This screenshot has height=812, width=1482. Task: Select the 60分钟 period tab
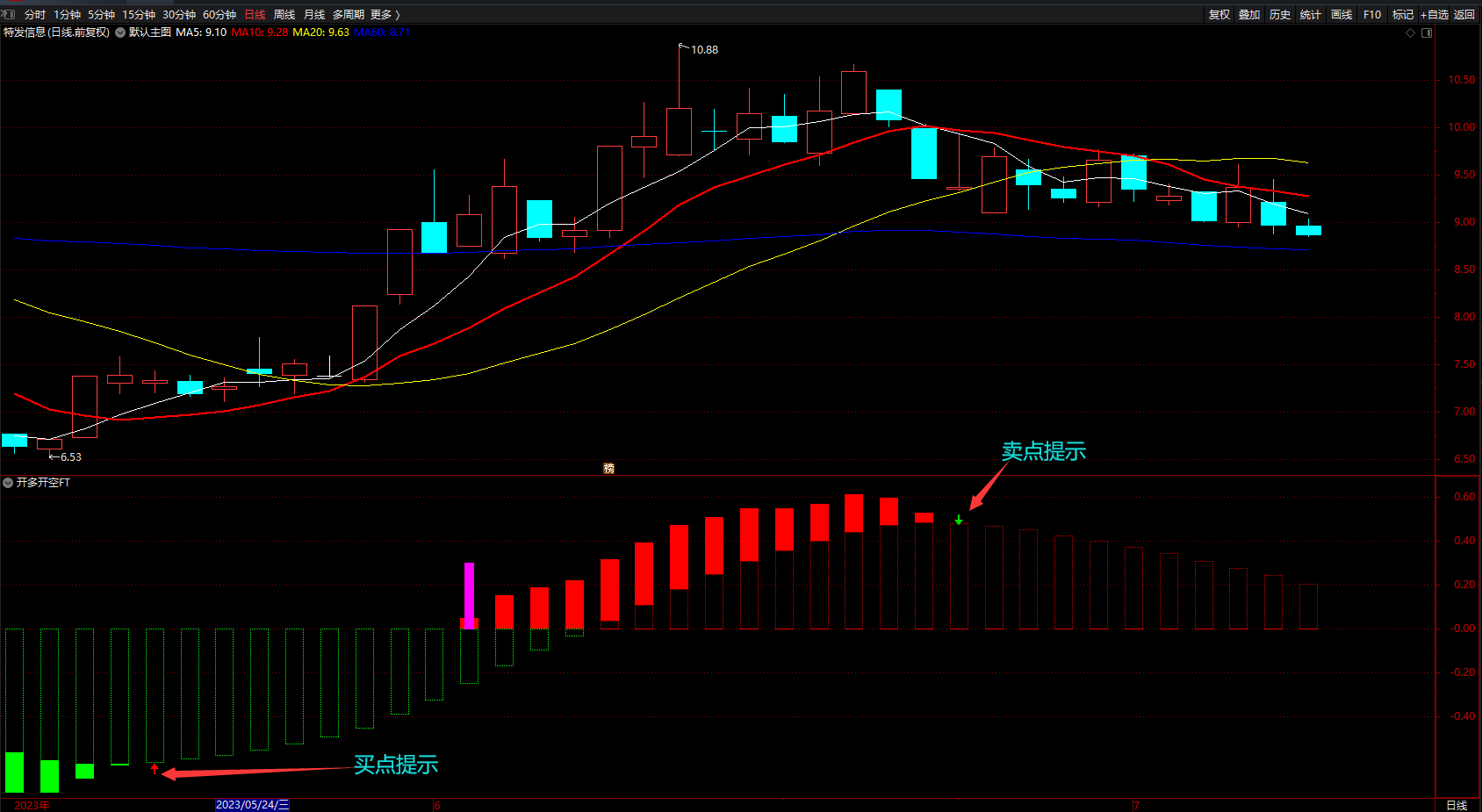pos(219,15)
